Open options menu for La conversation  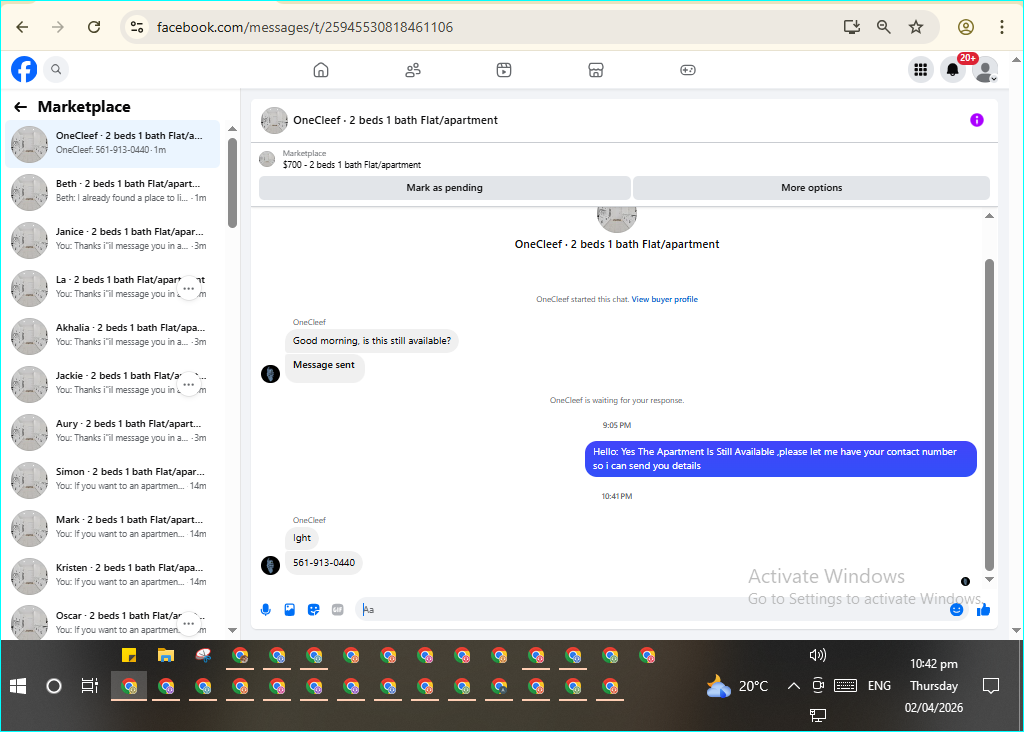pos(189,288)
